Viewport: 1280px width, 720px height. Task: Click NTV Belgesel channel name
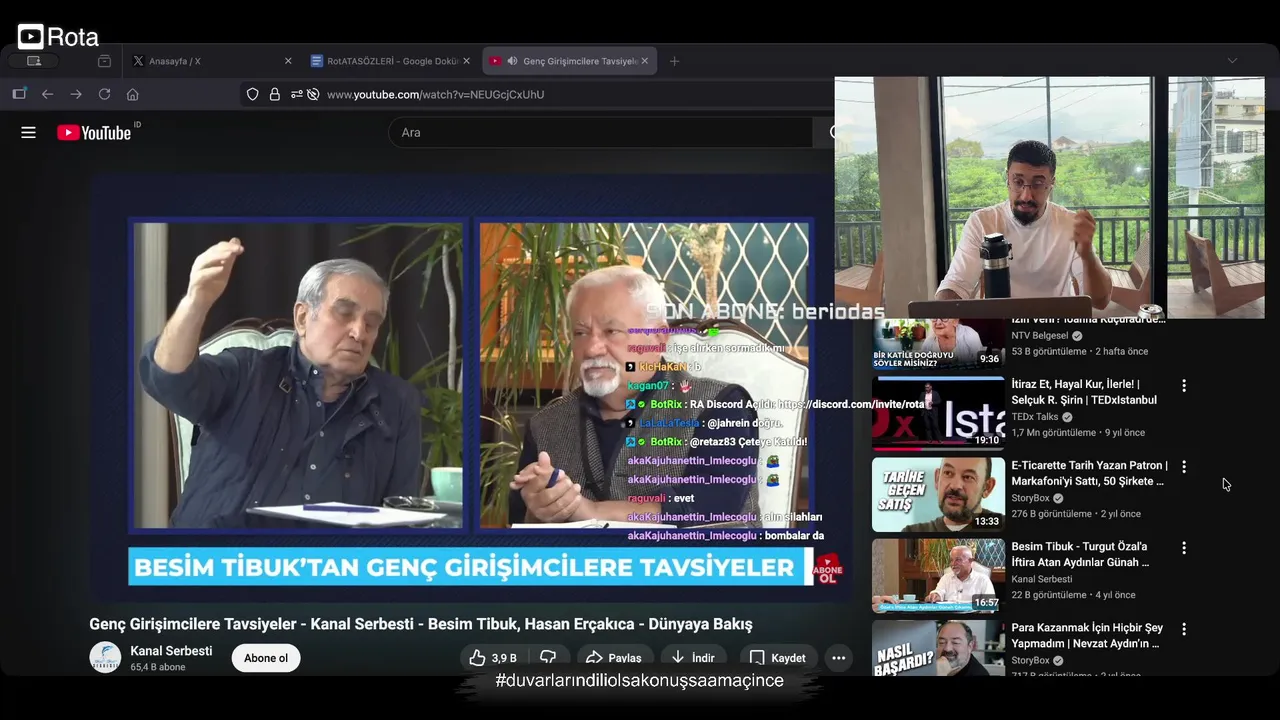pos(1040,336)
